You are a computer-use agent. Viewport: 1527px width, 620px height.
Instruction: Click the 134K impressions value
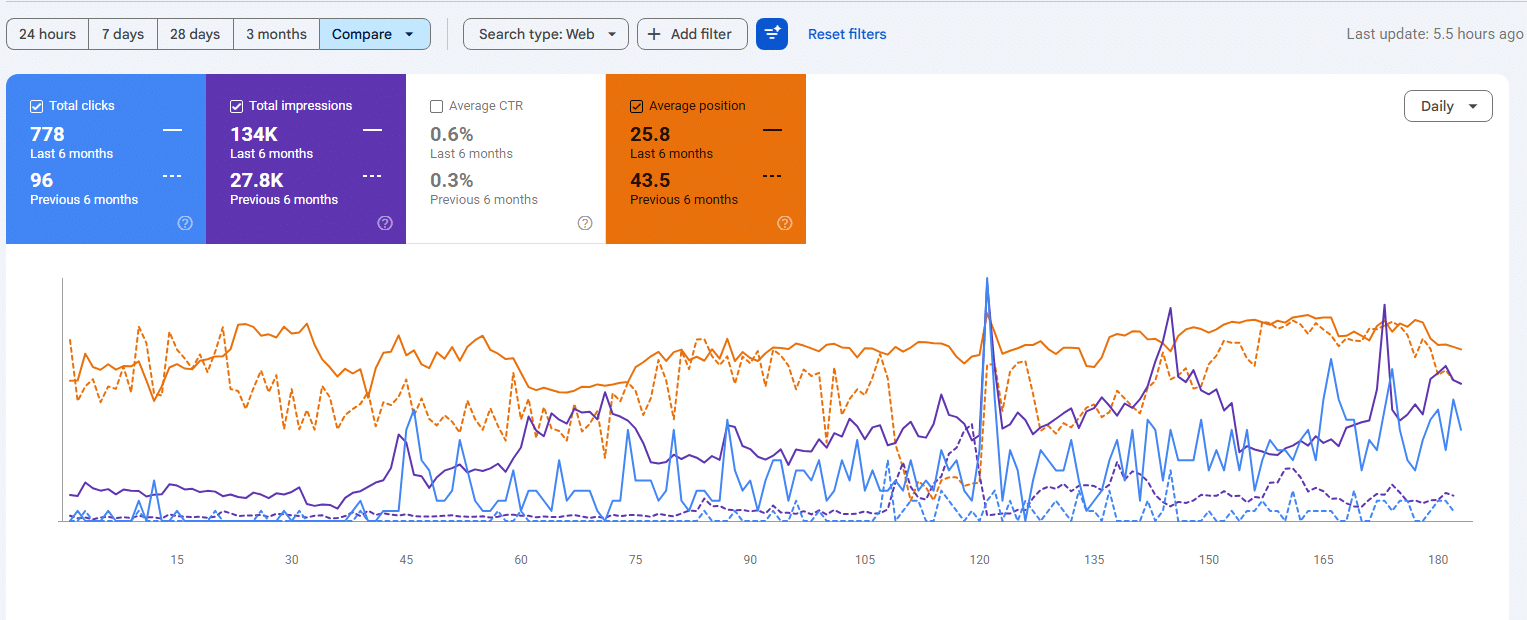point(254,134)
